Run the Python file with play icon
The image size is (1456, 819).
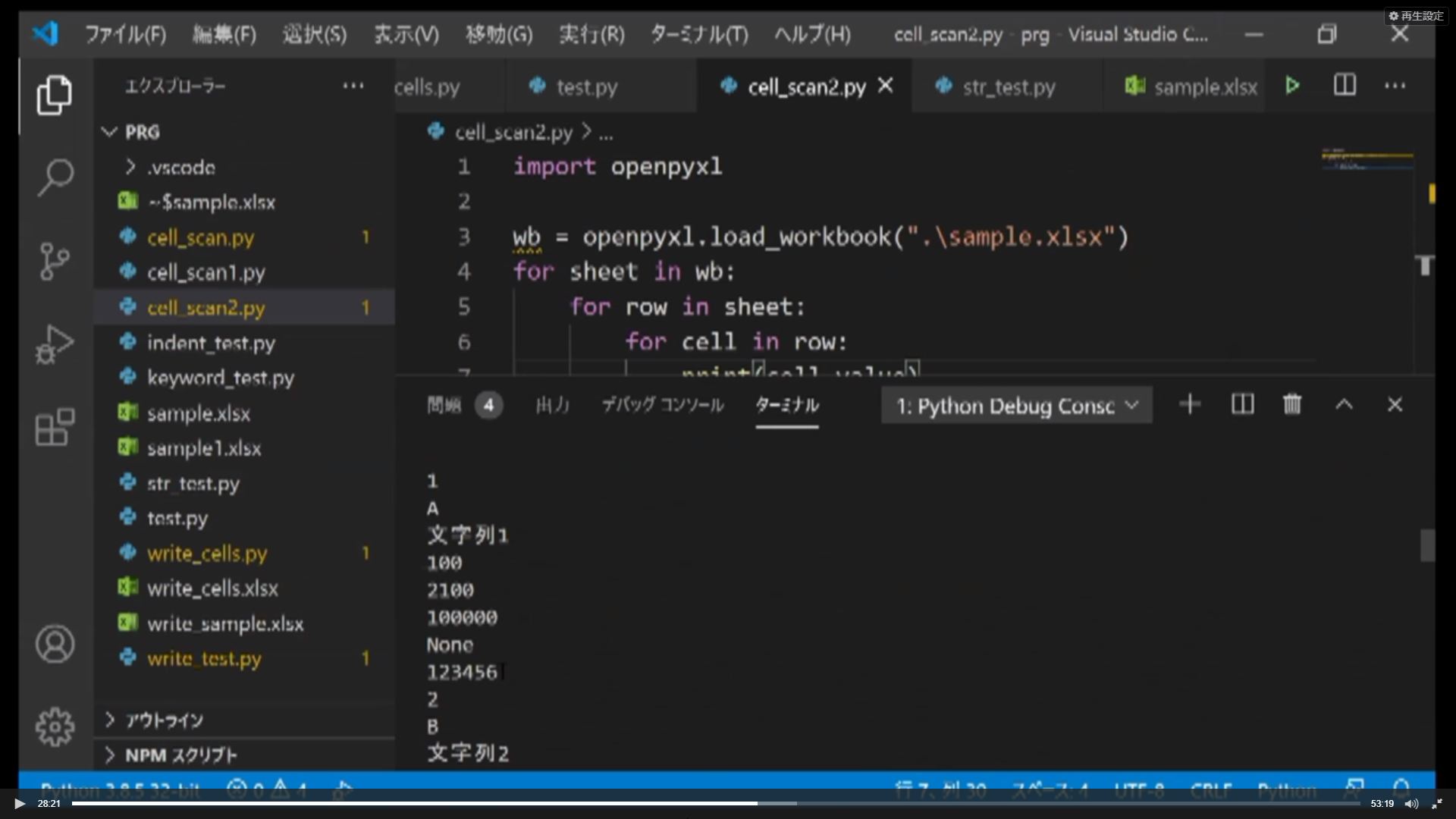click(1292, 86)
